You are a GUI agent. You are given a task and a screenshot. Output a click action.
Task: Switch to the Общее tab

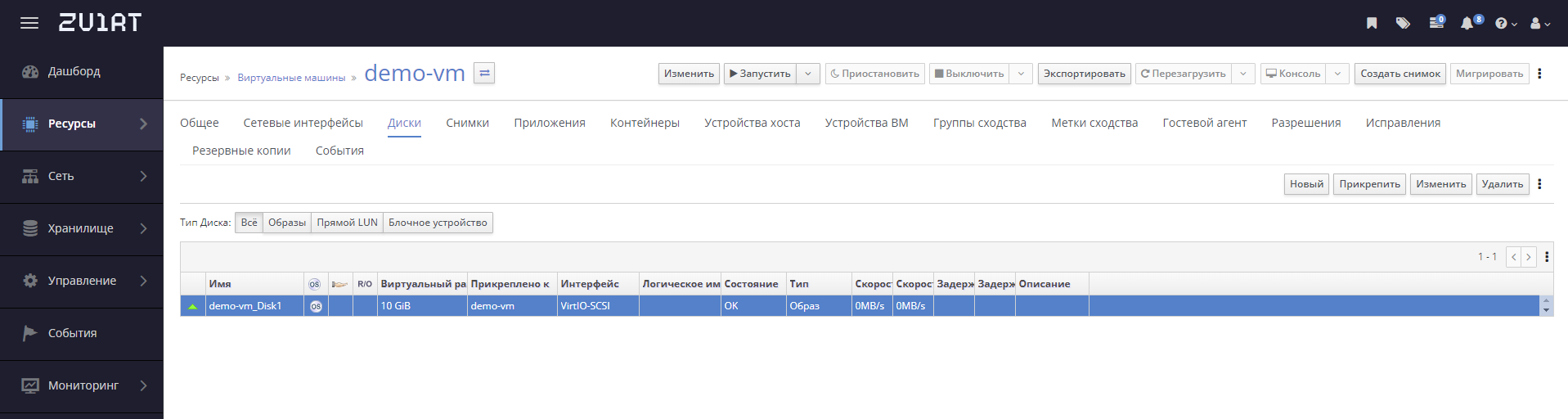point(200,123)
